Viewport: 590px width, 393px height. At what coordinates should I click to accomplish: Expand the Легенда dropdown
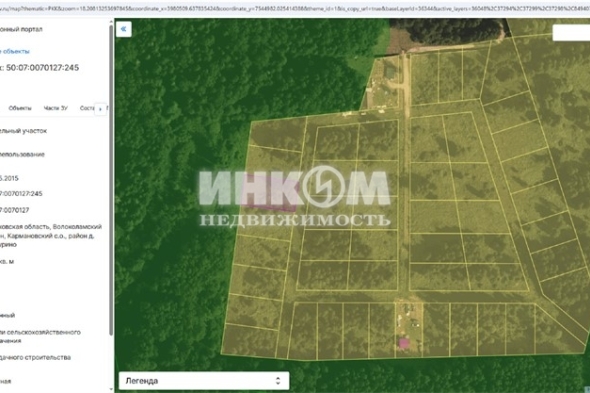pos(204,381)
